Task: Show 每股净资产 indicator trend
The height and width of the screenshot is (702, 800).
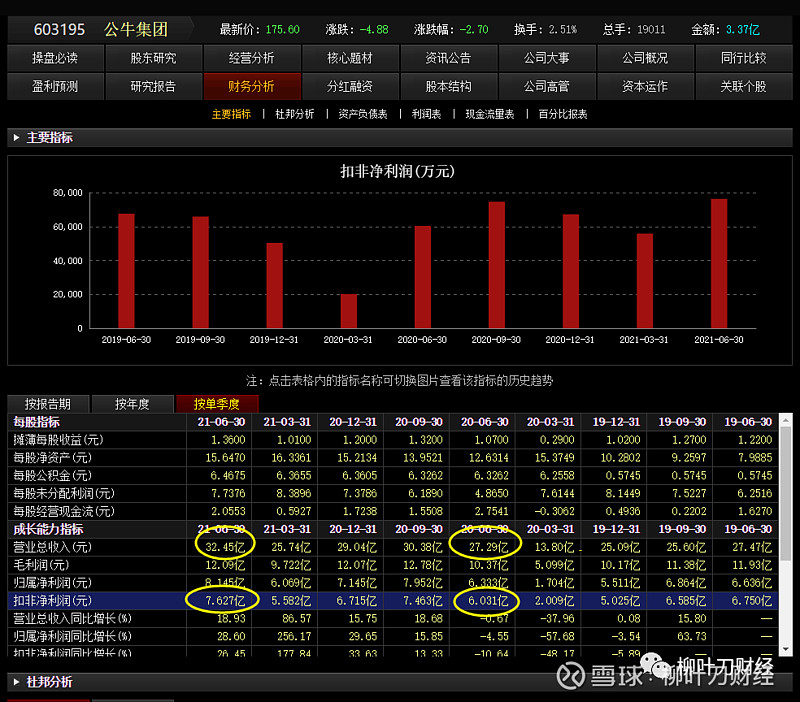Action: [x=53, y=458]
